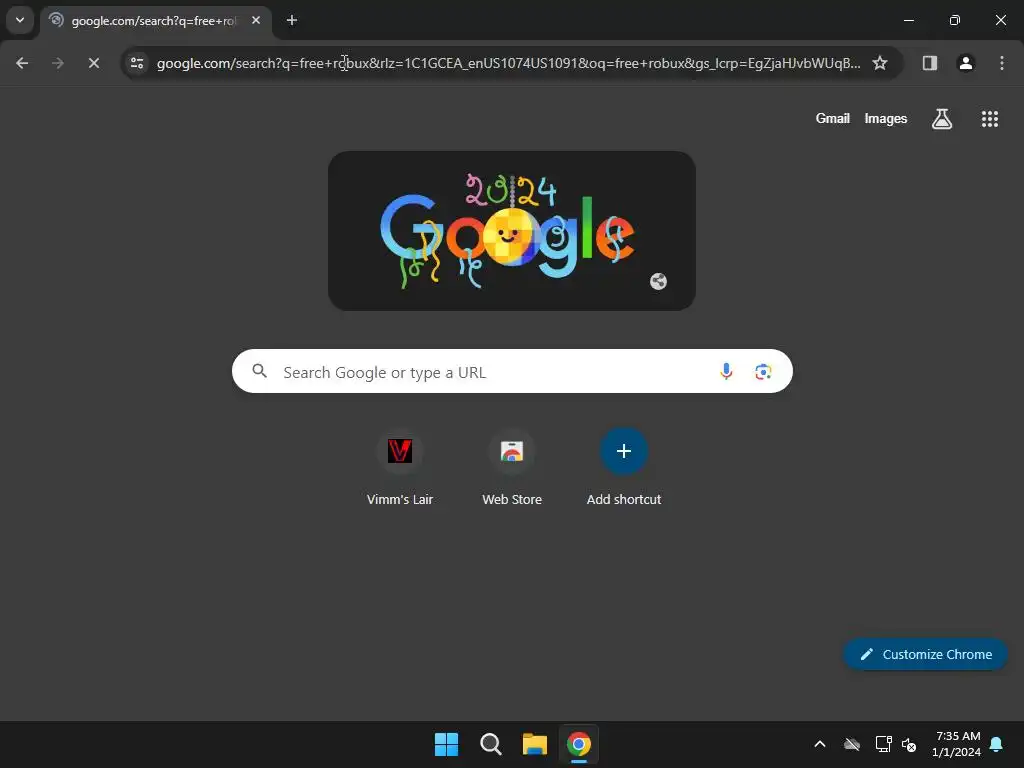
Task: Share the Google Doodle
Action: [658, 281]
